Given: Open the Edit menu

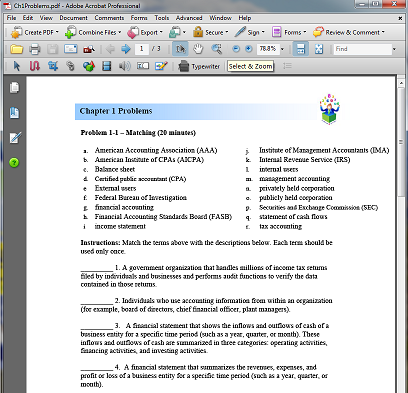Looking at the screenshot, I should tap(28, 18).
